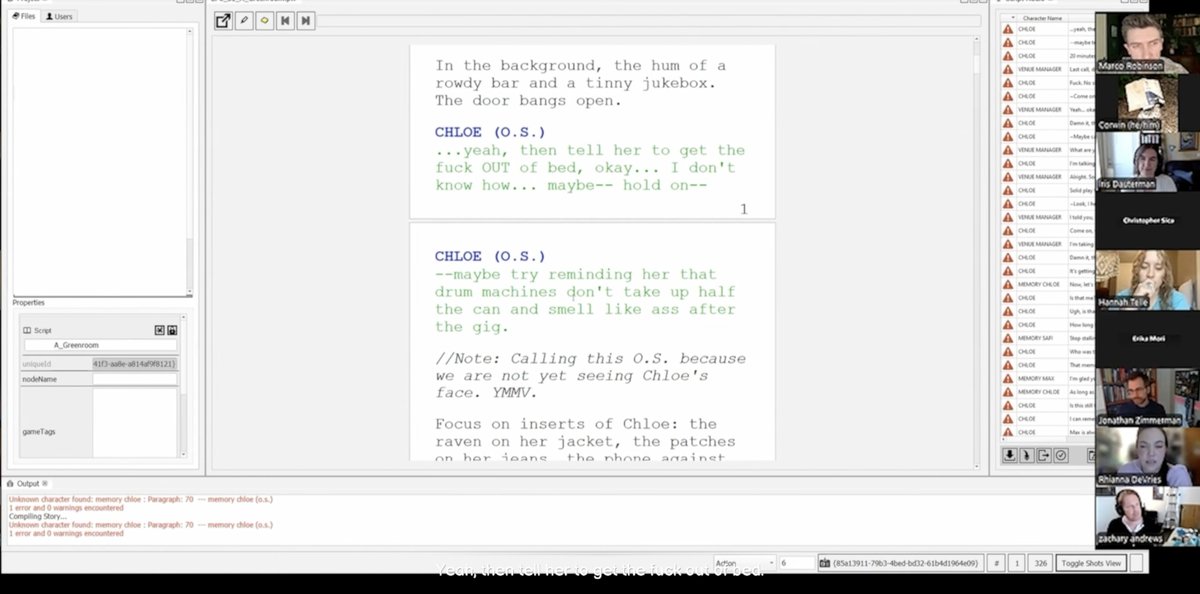Viewport: 1200px width, 594px height.
Task: Click the pop-out external window icon
Action: [222, 20]
